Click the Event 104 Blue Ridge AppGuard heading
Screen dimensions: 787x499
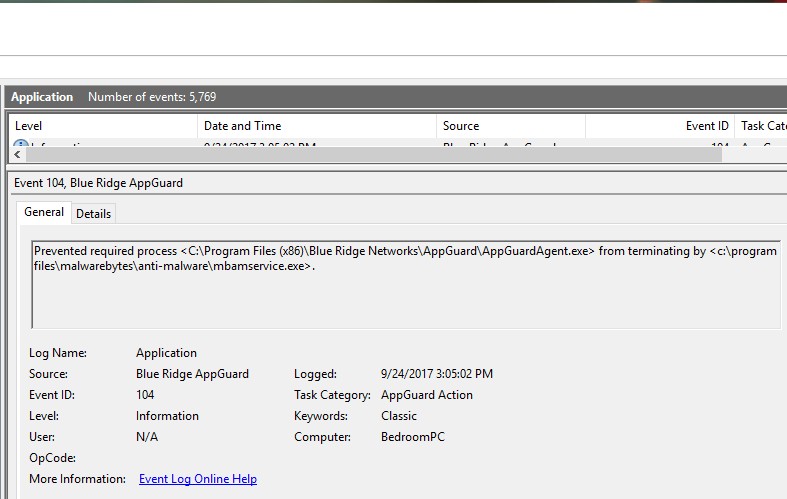(98, 183)
